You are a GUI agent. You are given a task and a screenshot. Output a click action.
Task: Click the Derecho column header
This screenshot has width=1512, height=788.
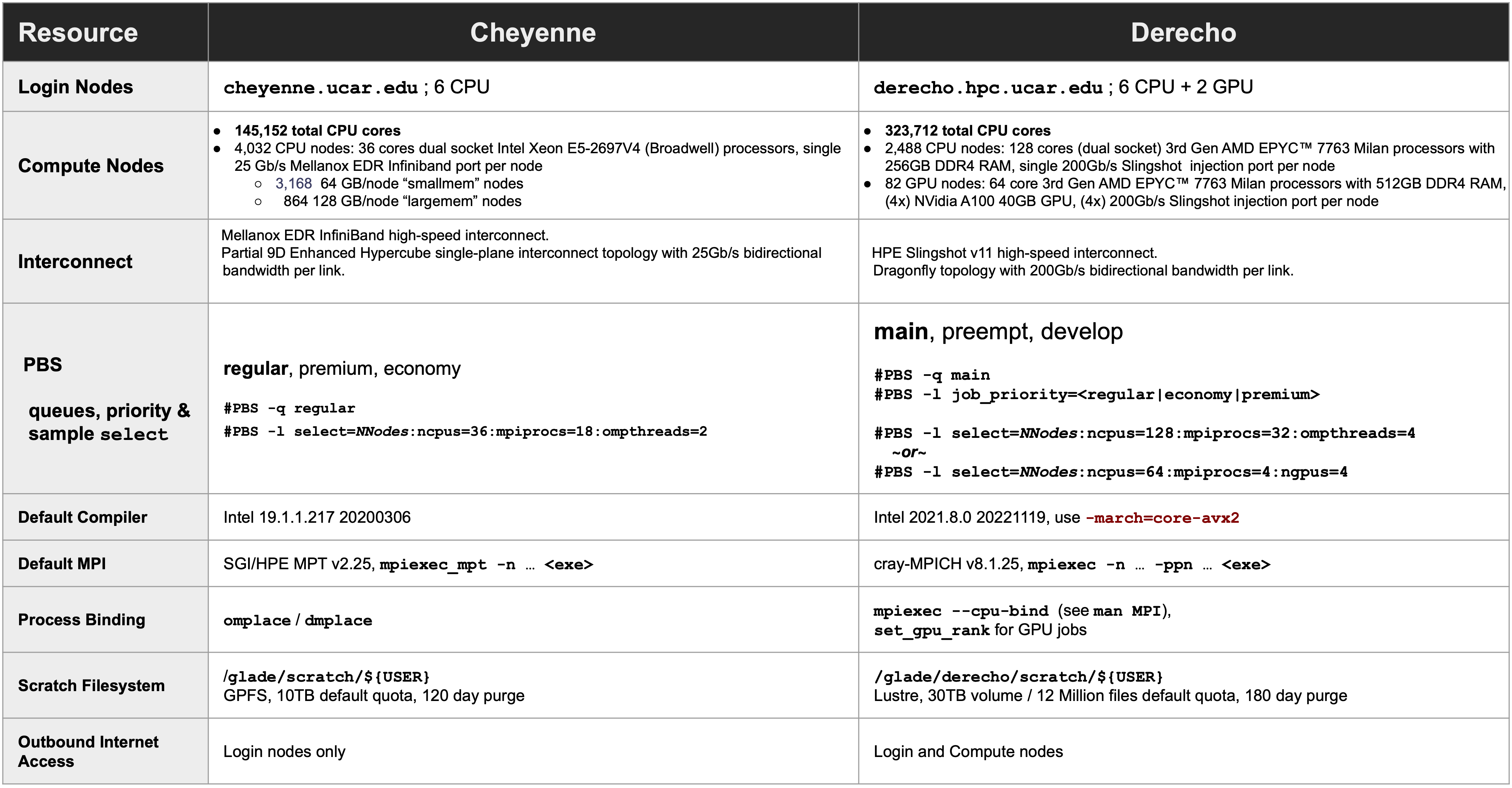point(1183,32)
